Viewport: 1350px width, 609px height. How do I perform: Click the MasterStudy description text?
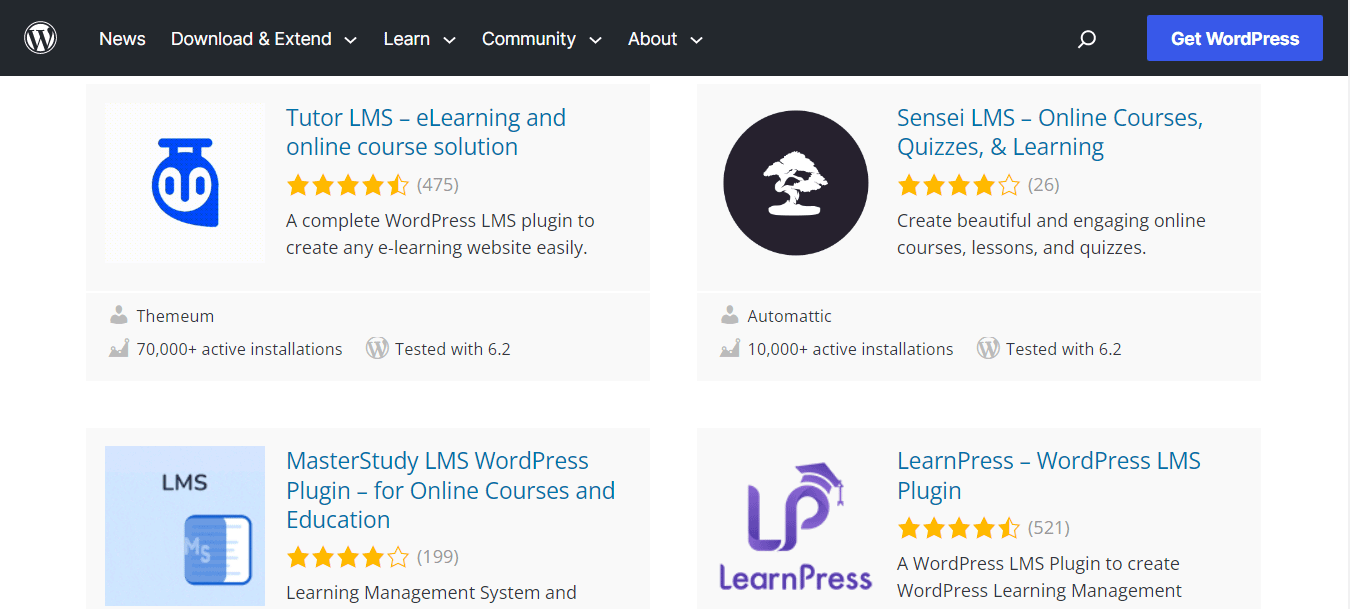click(431, 593)
